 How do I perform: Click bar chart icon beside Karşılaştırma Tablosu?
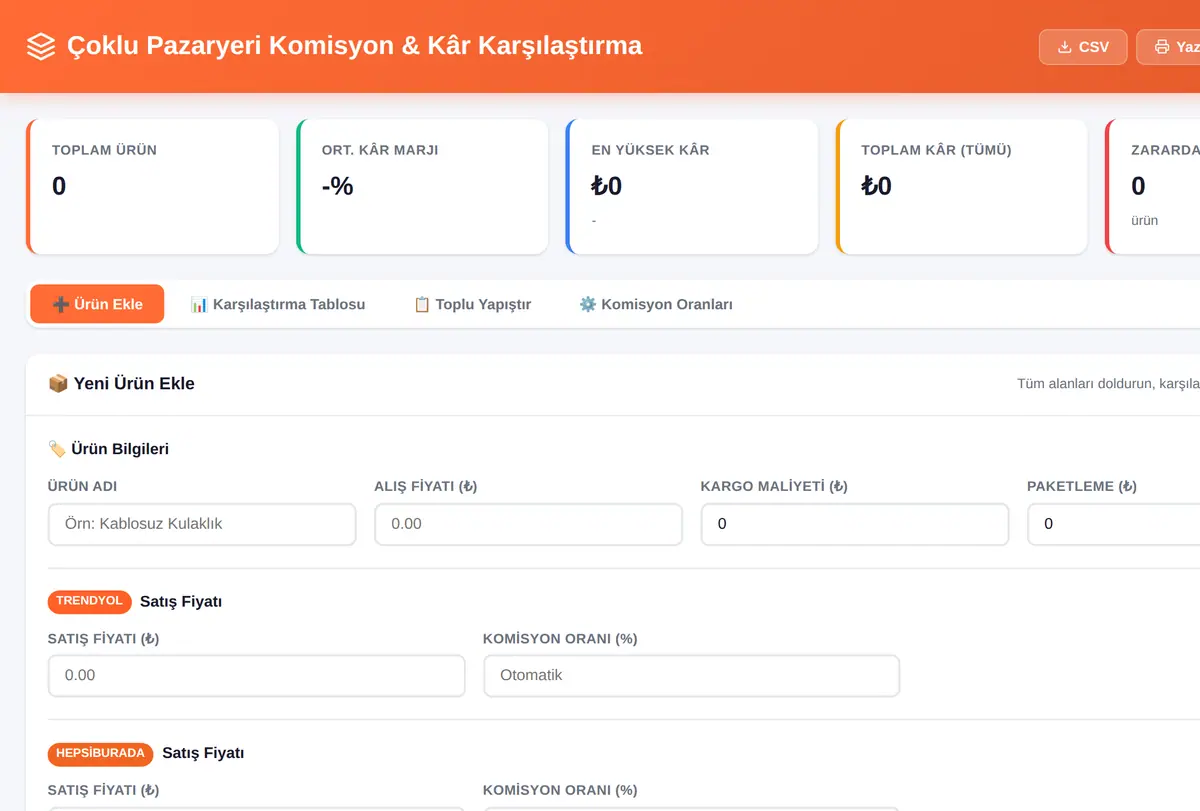[199, 304]
